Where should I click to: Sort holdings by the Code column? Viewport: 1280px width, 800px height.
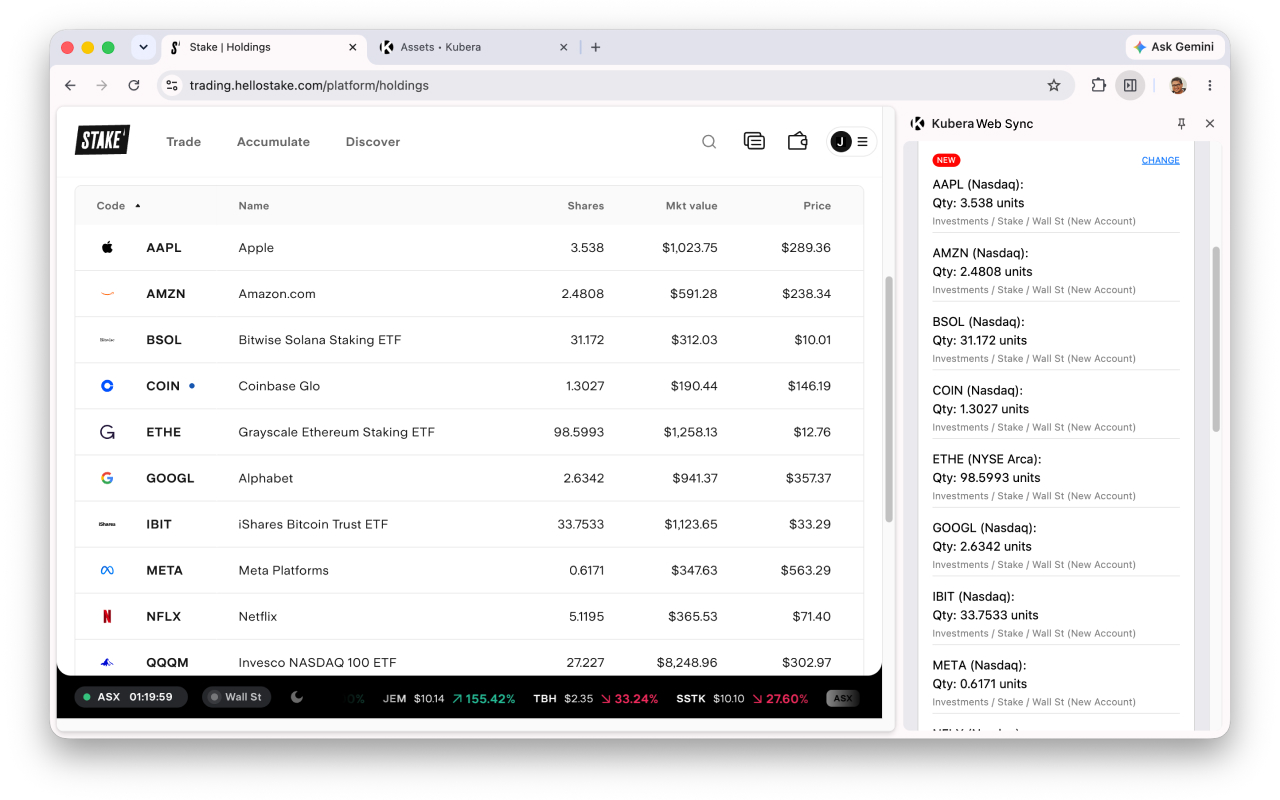coord(118,206)
